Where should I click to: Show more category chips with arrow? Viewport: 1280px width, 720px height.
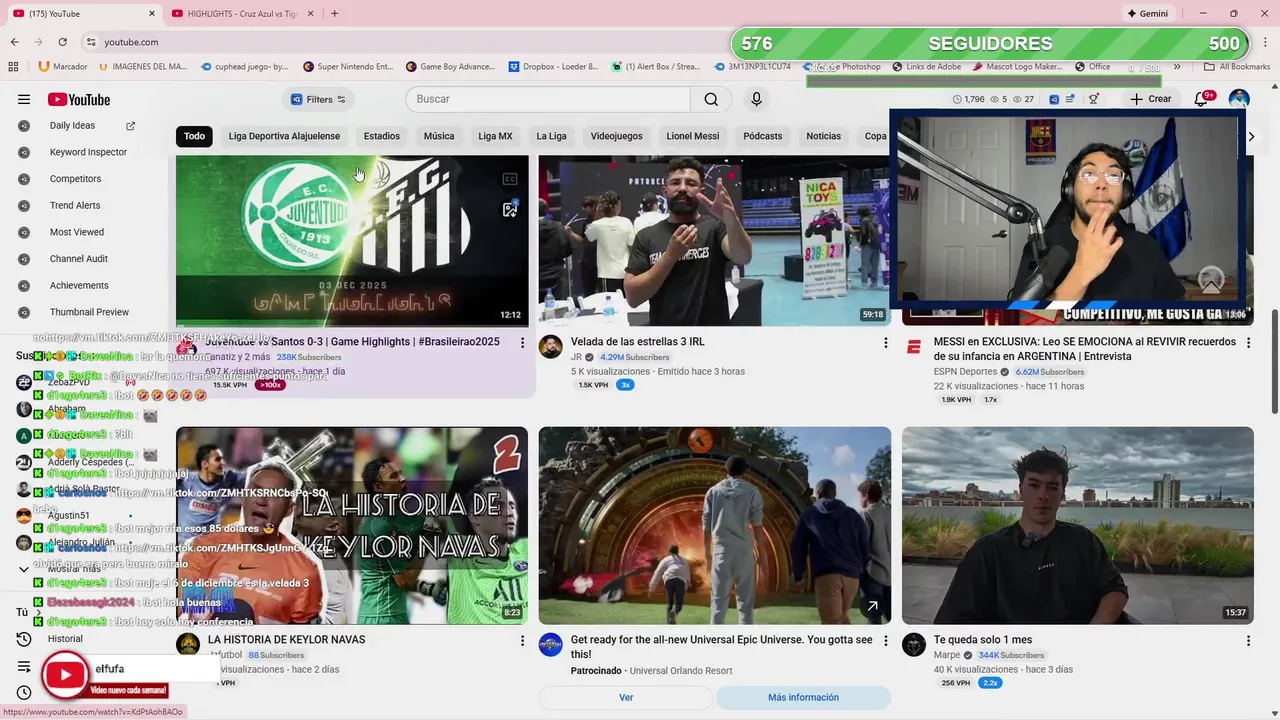pos(1251,137)
